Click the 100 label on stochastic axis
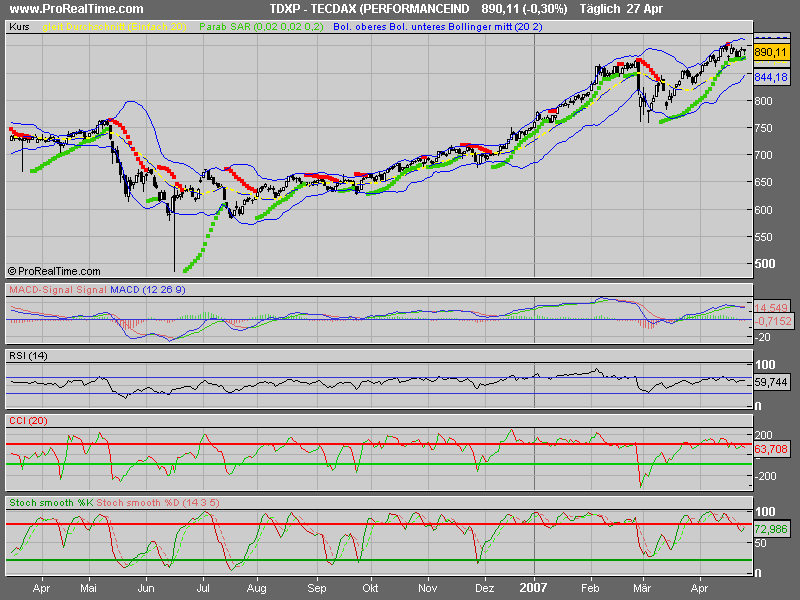Screen dimensions: 800x600 point(765,512)
